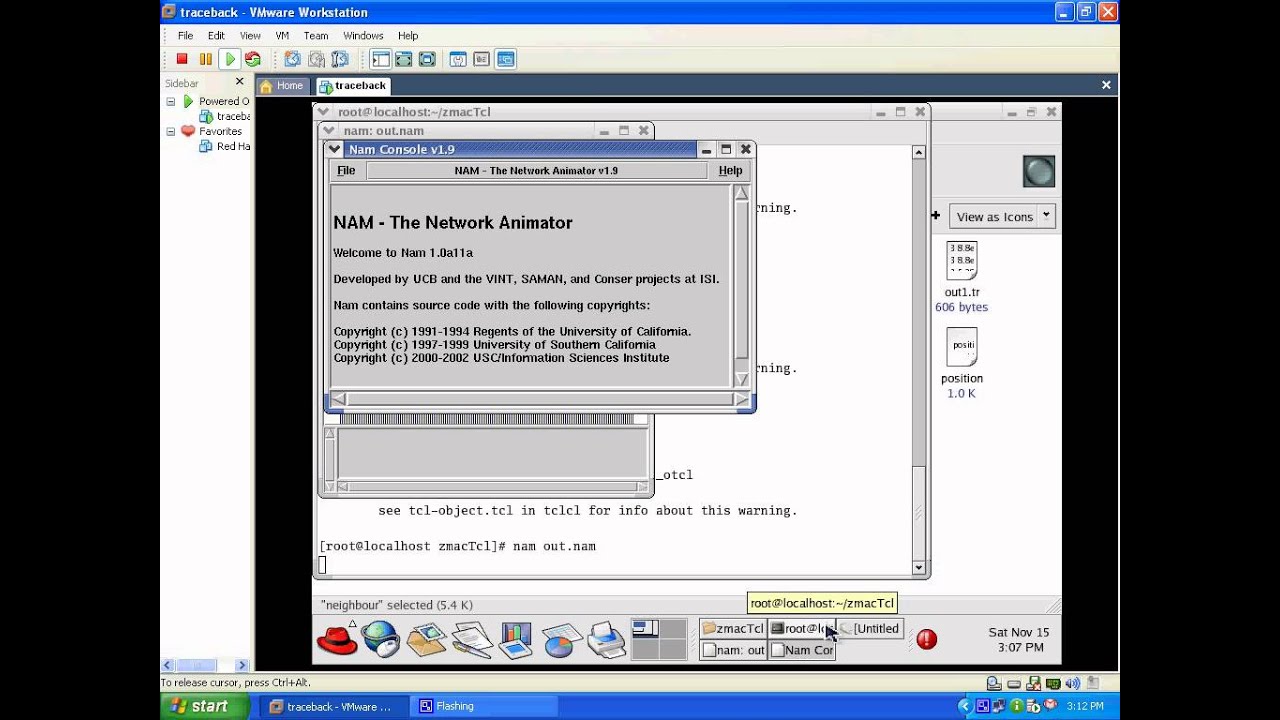Click the Nam Cor taskbar button in the panel
Screen dimensions: 1280x720
tap(802, 650)
